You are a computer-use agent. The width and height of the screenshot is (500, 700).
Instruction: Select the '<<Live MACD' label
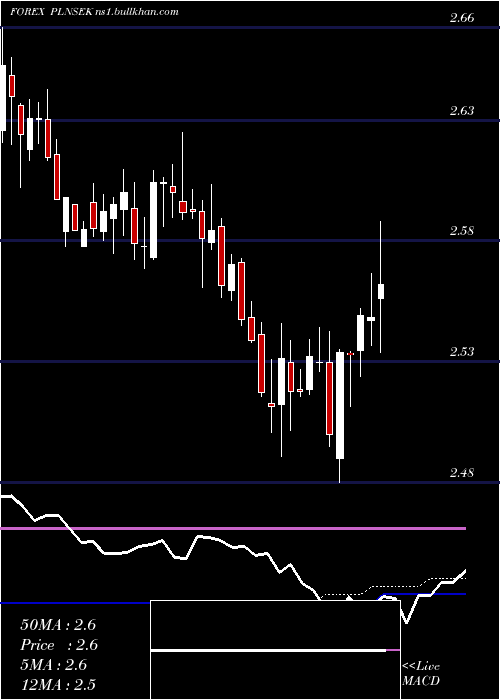coord(421,674)
